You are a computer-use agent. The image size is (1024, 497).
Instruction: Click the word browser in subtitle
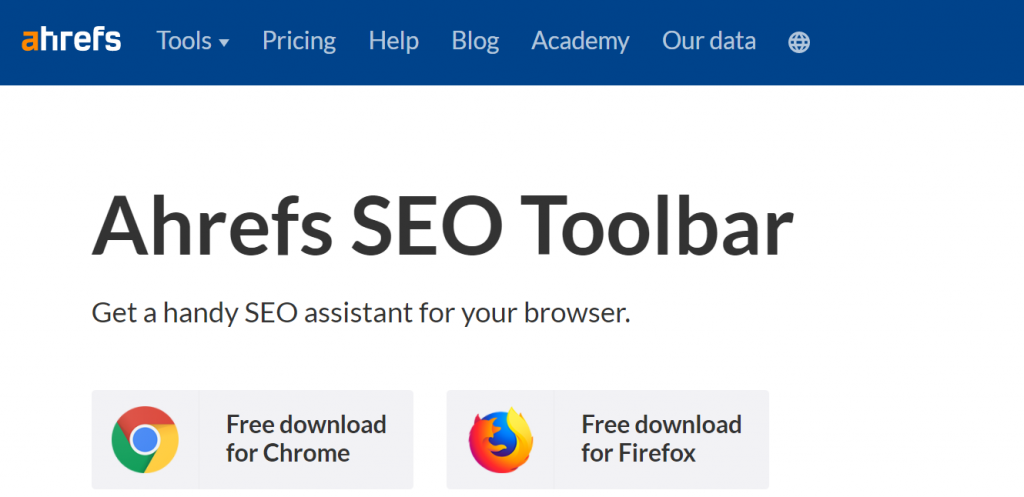(577, 313)
